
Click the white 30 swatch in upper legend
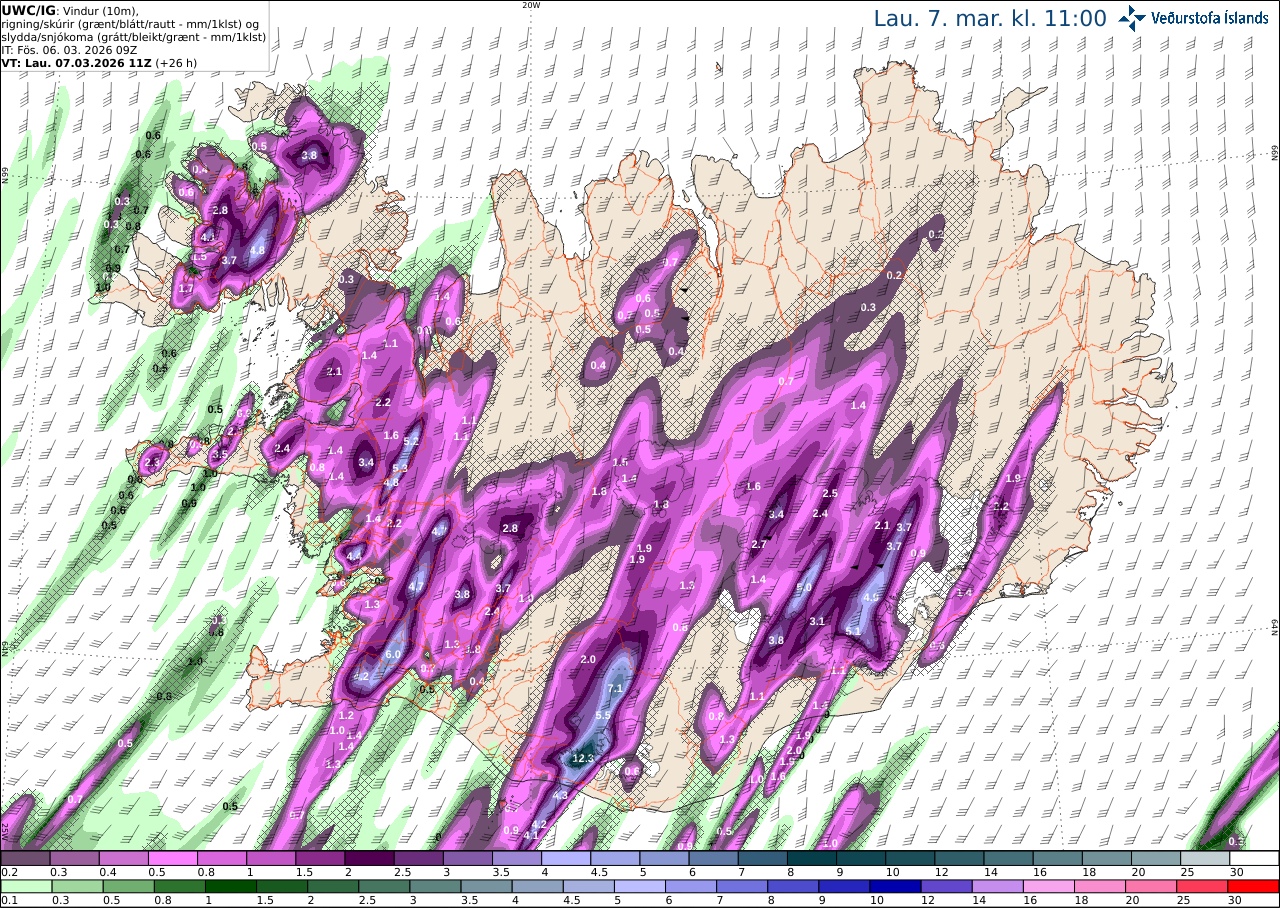1255,858
